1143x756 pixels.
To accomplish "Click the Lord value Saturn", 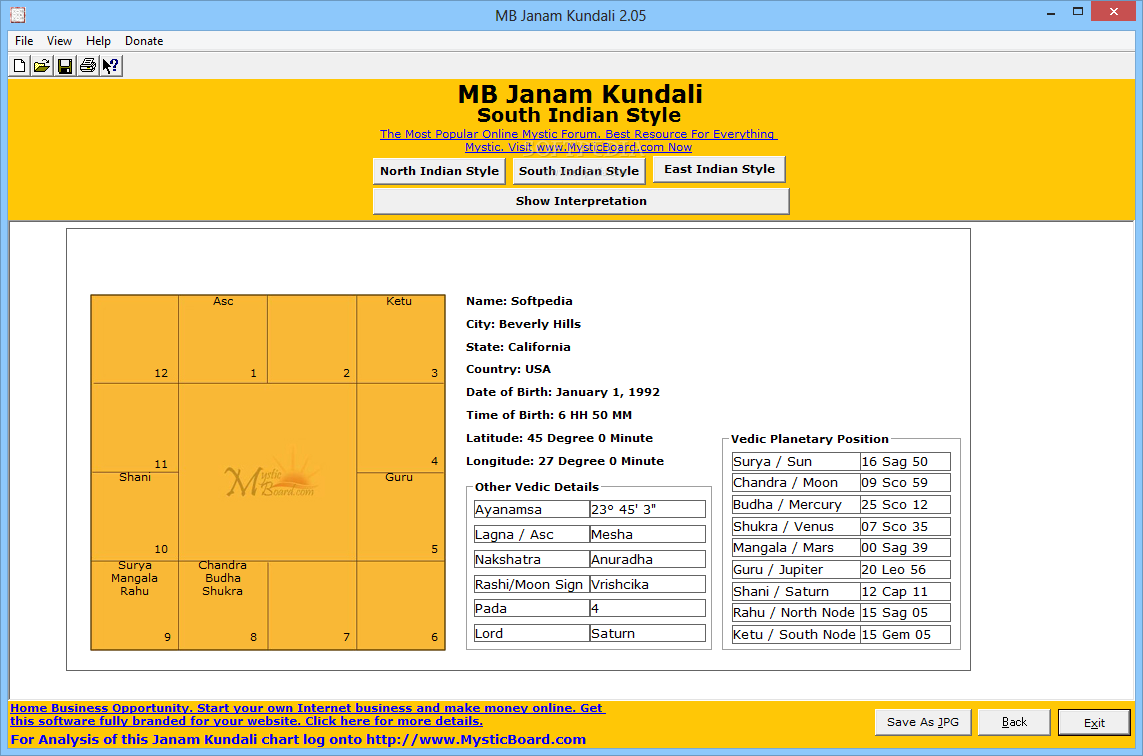I will [647, 634].
